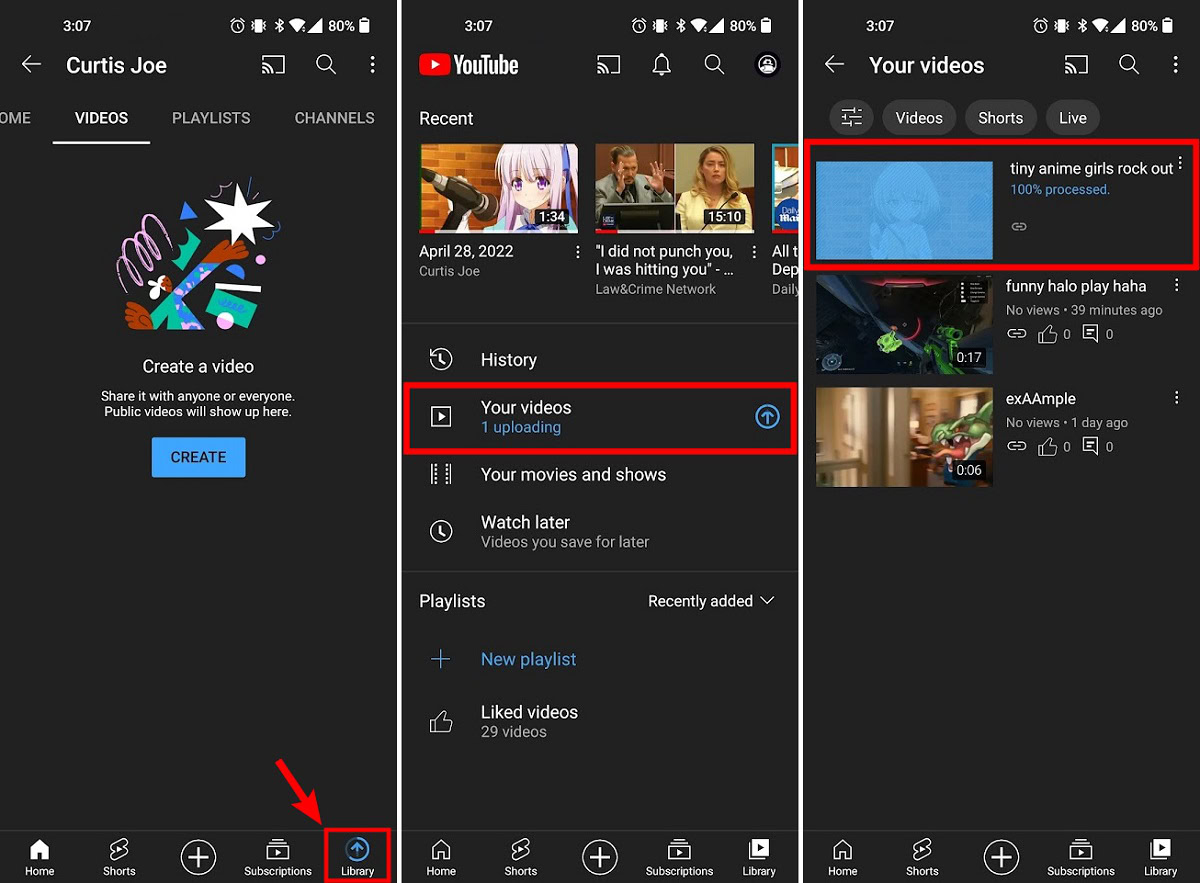Switch to the CHANNELS tab
The image size is (1200, 883).
334,118
